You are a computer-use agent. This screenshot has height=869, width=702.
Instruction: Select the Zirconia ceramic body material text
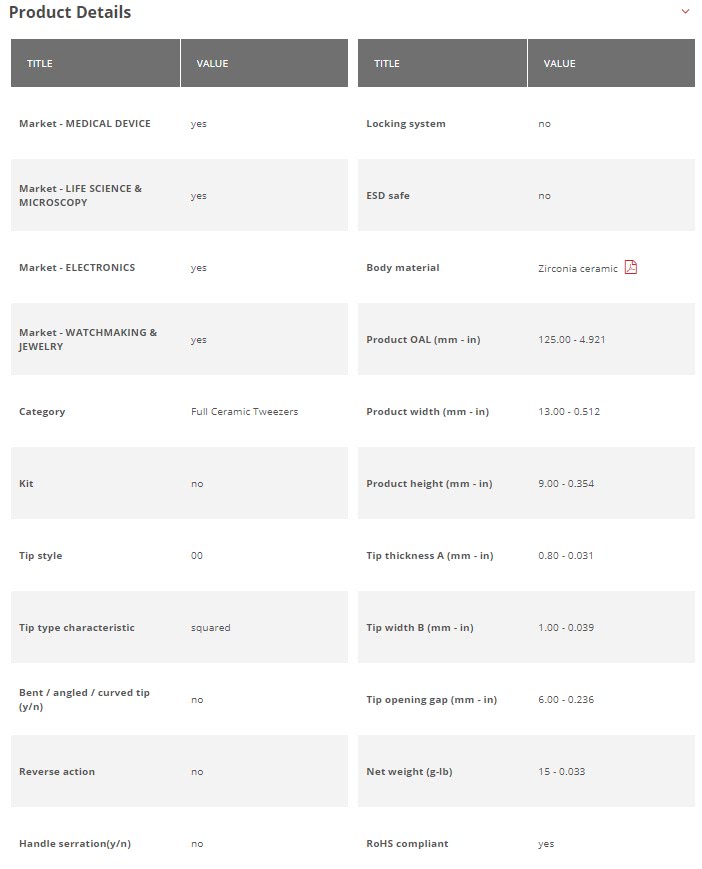point(577,268)
